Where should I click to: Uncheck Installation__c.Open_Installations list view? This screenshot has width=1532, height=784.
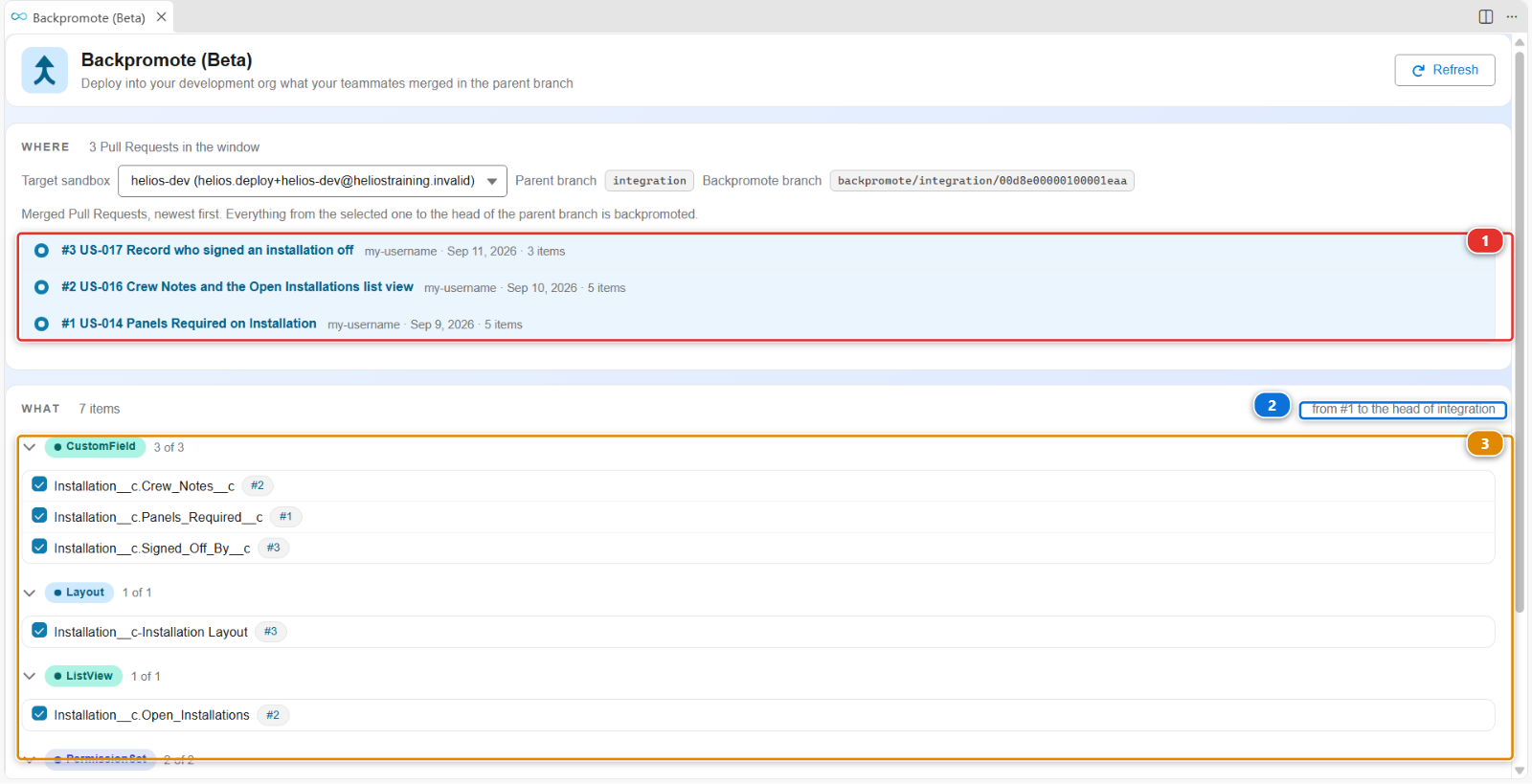point(39,713)
